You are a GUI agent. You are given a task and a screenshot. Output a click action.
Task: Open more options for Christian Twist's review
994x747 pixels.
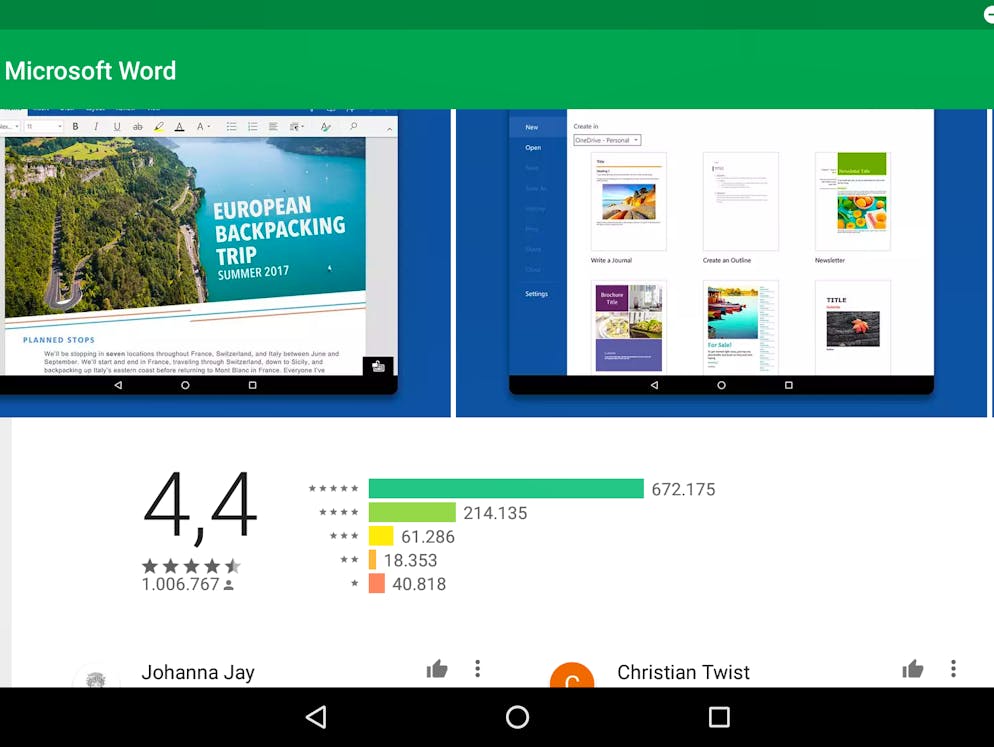pyautogui.click(x=953, y=668)
